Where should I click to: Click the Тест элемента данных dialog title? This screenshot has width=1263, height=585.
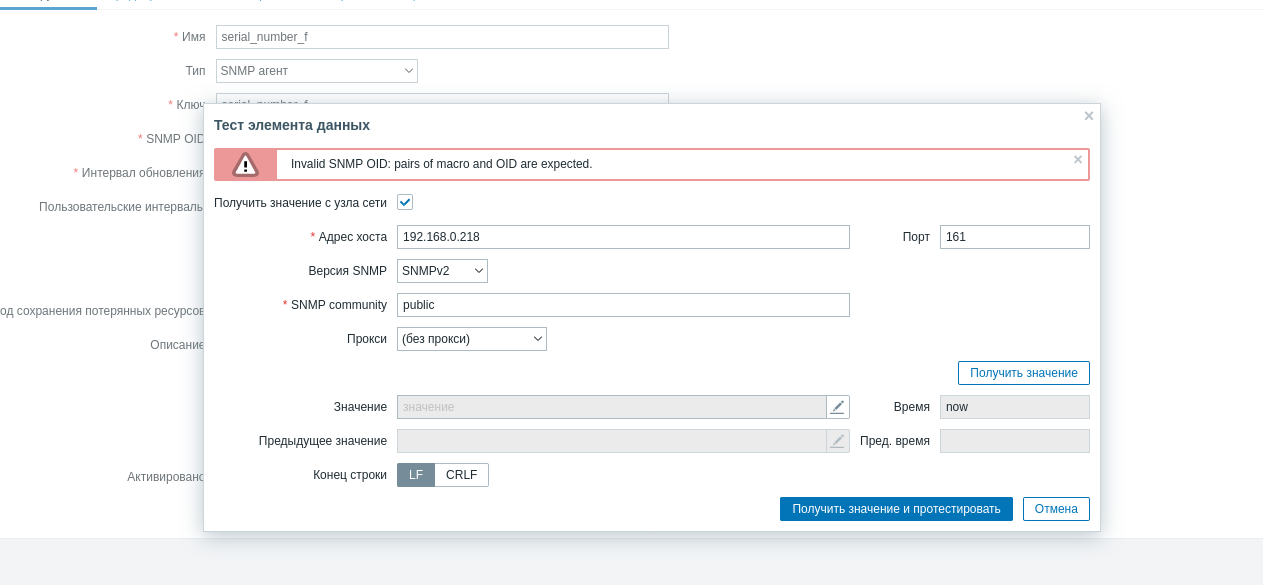pyautogui.click(x=292, y=125)
